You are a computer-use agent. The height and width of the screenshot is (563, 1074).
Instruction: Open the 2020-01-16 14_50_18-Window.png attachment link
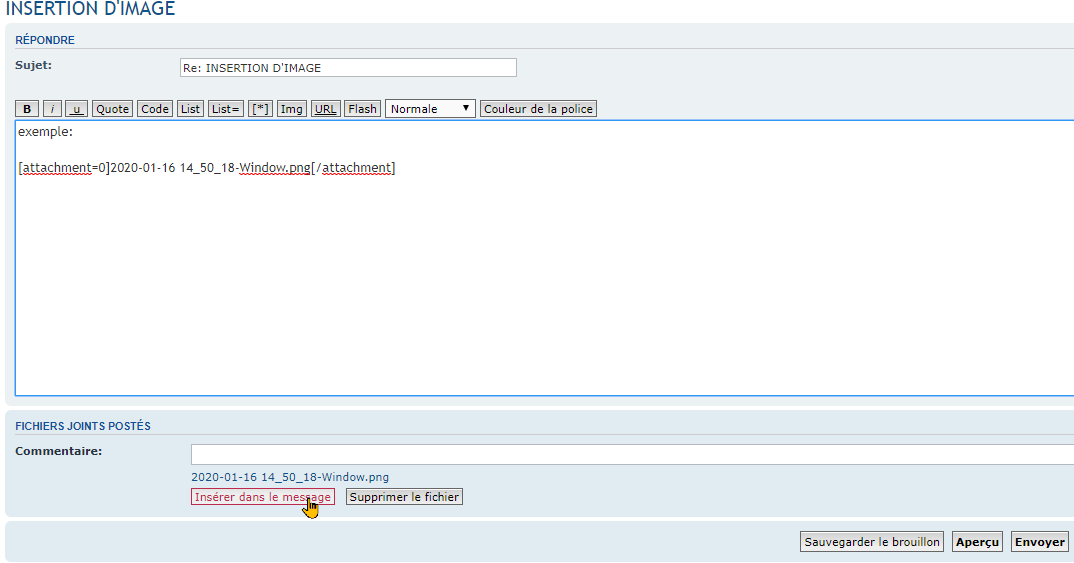[290, 477]
